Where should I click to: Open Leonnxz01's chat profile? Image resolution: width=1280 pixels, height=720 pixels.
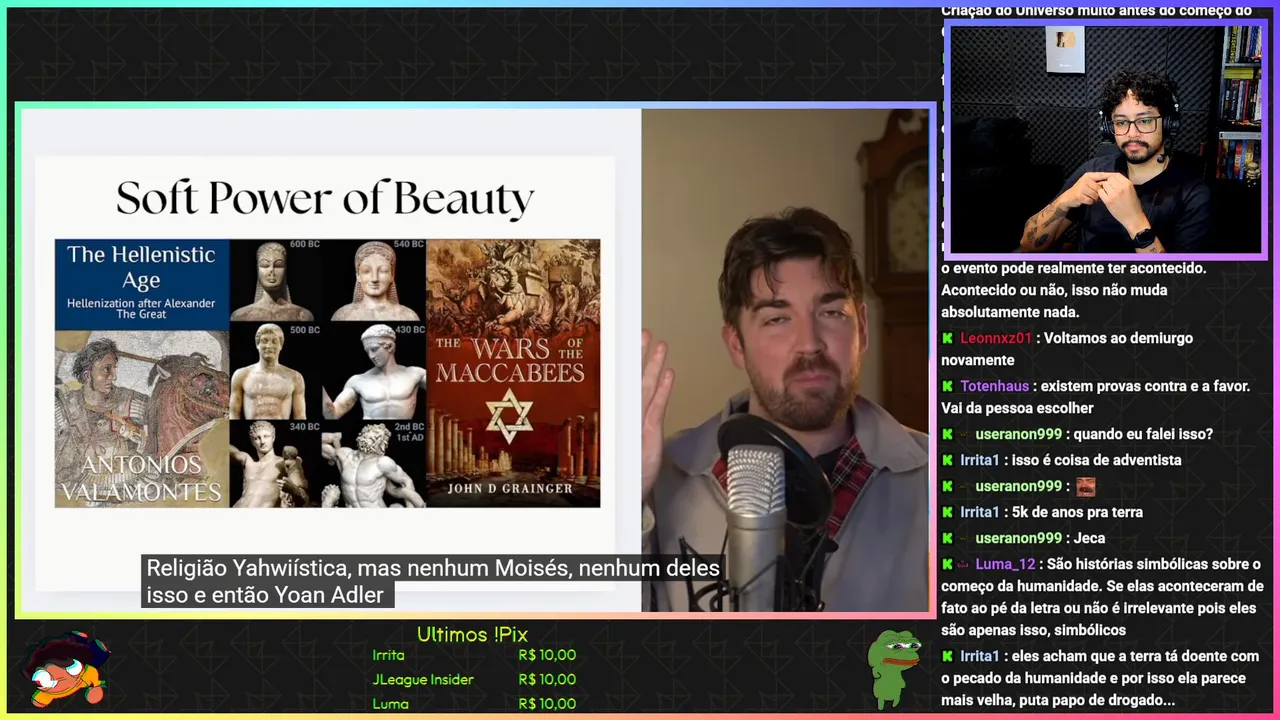coord(995,339)
